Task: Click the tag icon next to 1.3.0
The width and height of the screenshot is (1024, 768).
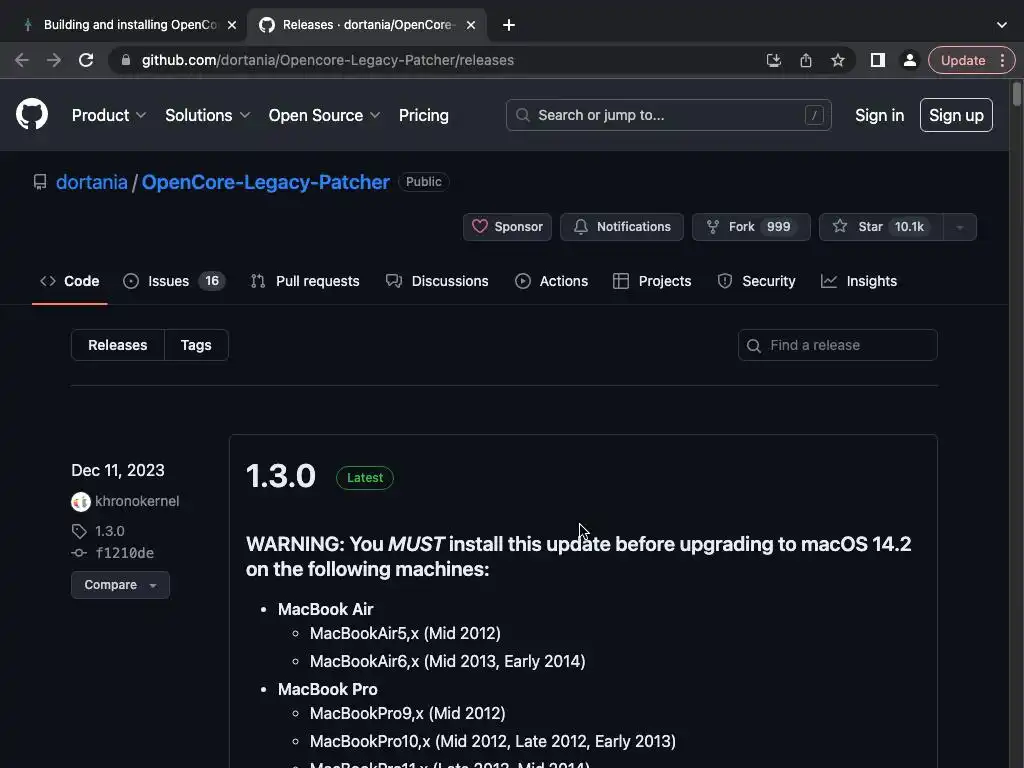Action: coord(79,531)
